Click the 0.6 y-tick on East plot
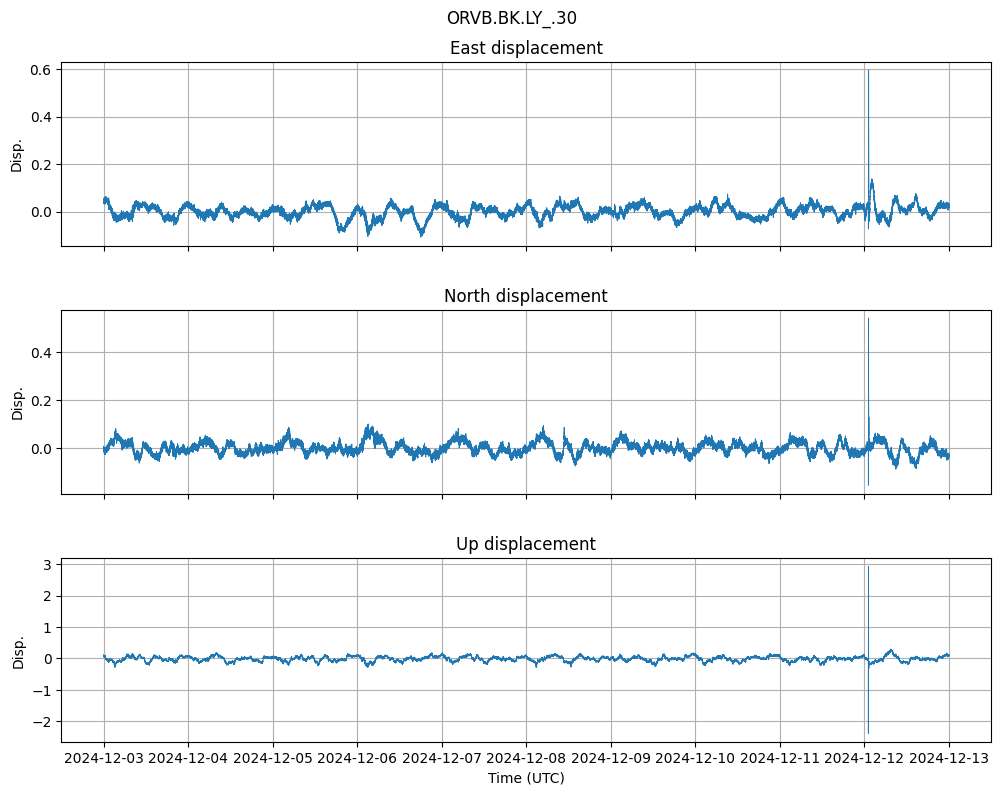The image size is (1001, 795). 40,69
